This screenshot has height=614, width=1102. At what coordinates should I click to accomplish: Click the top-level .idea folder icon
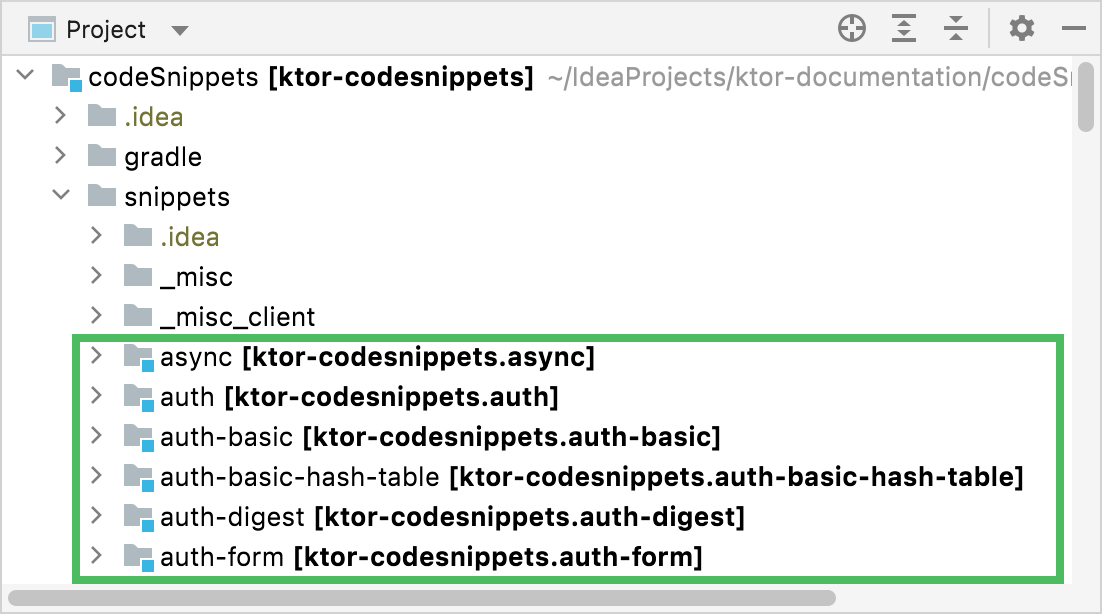pos(102,115)
